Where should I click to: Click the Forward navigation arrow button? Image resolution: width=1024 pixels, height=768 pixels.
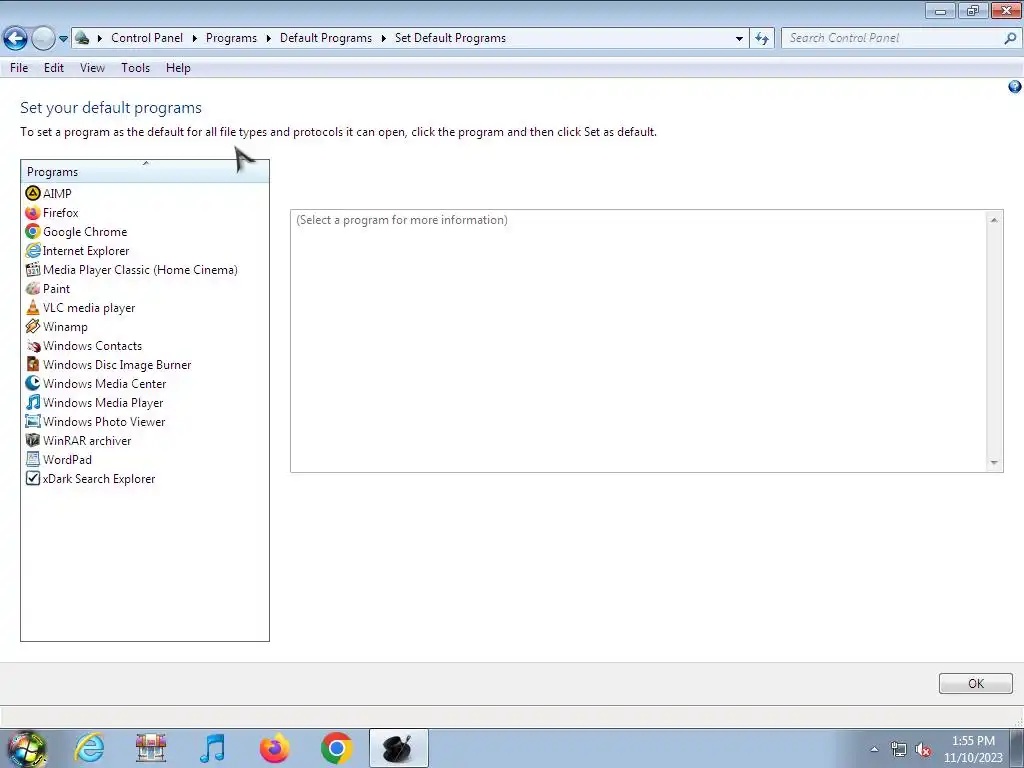(x=43, y=39)
